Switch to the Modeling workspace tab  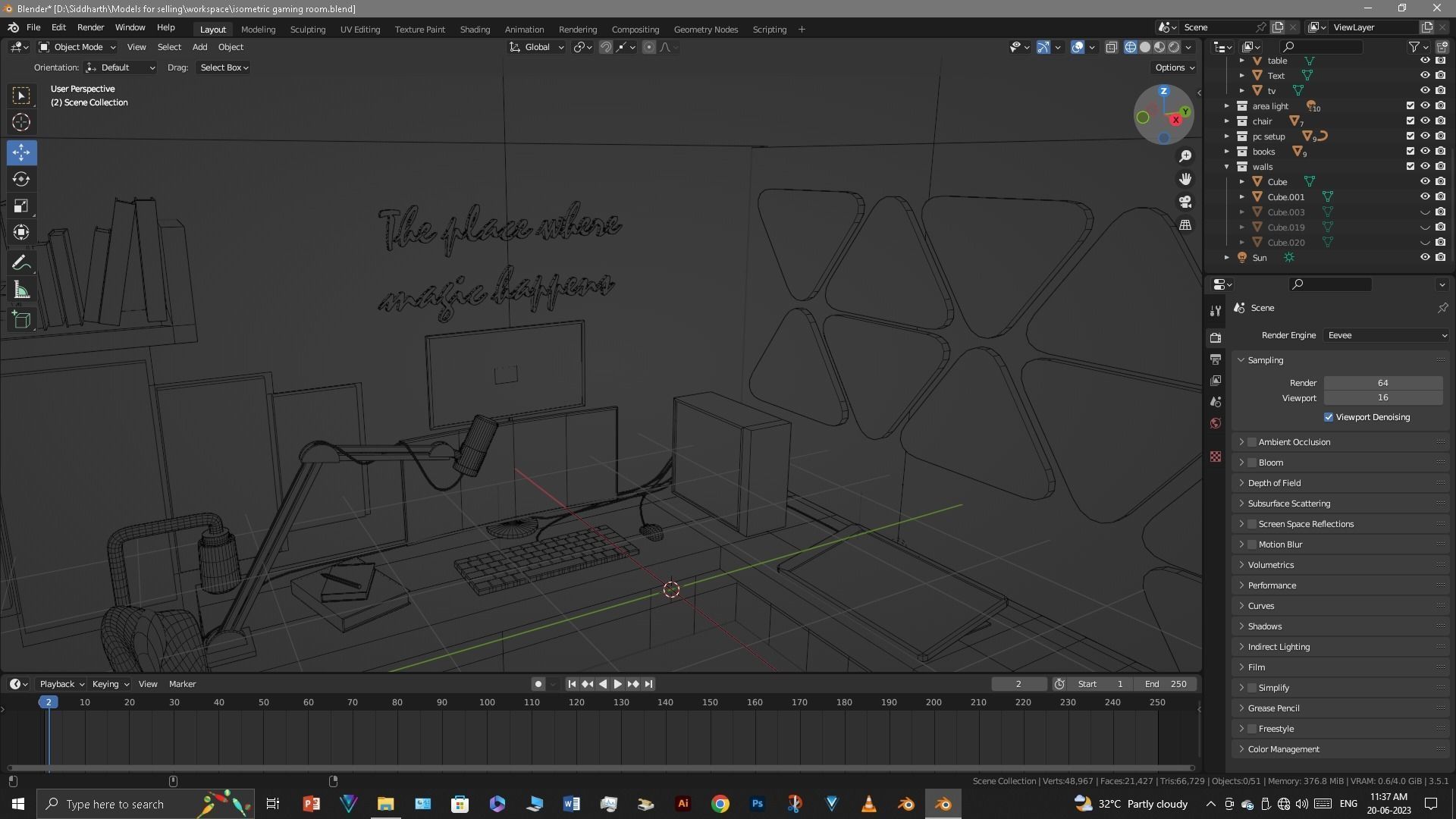coord(258,30)
